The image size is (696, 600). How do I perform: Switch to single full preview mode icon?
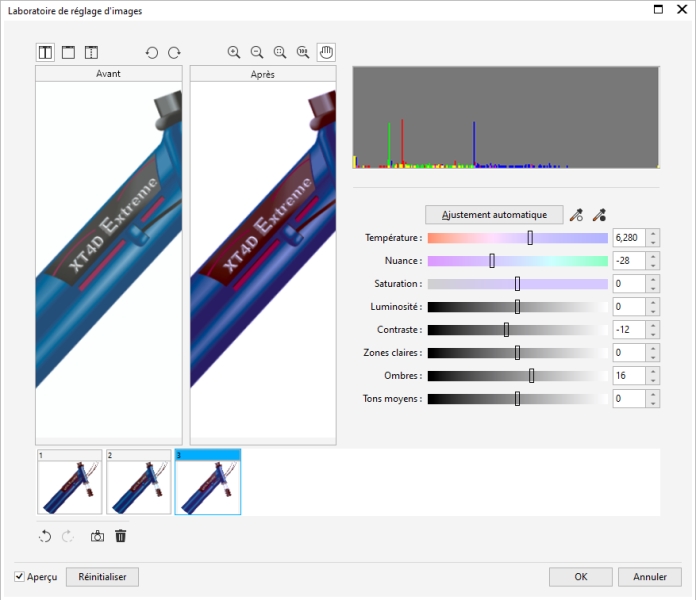[68, 52]
